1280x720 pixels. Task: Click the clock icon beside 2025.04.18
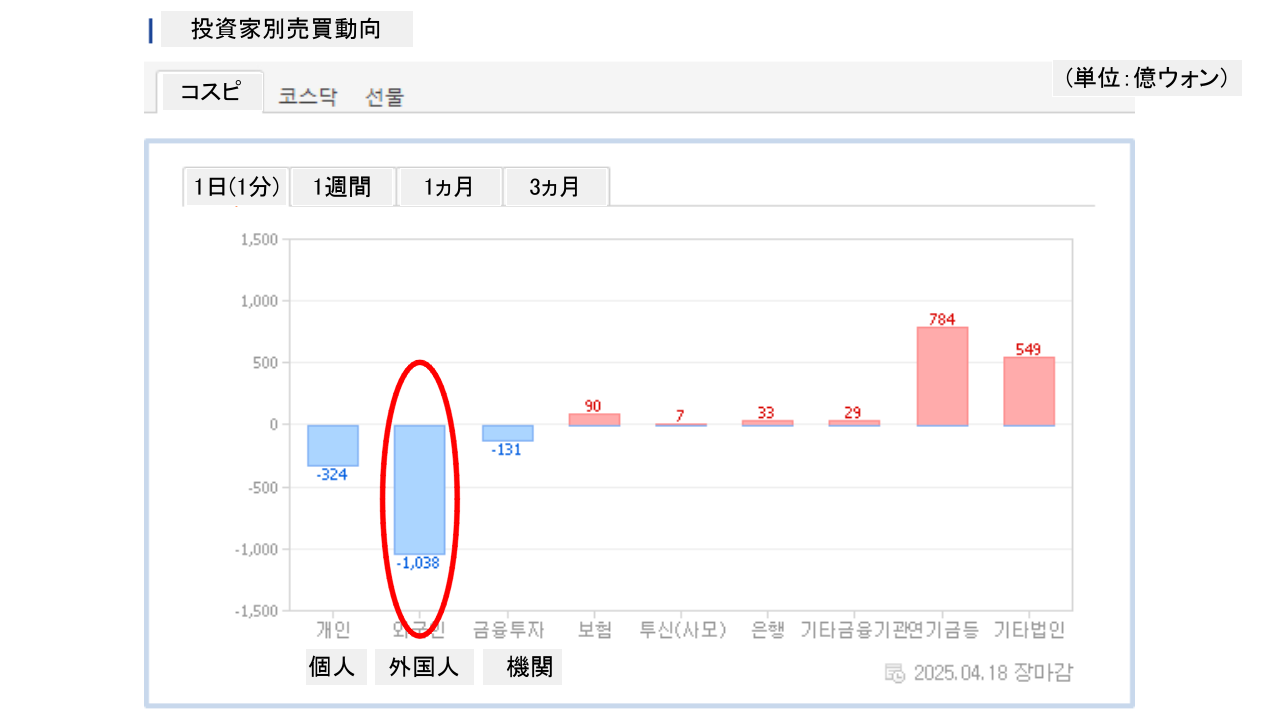(895, 672)
